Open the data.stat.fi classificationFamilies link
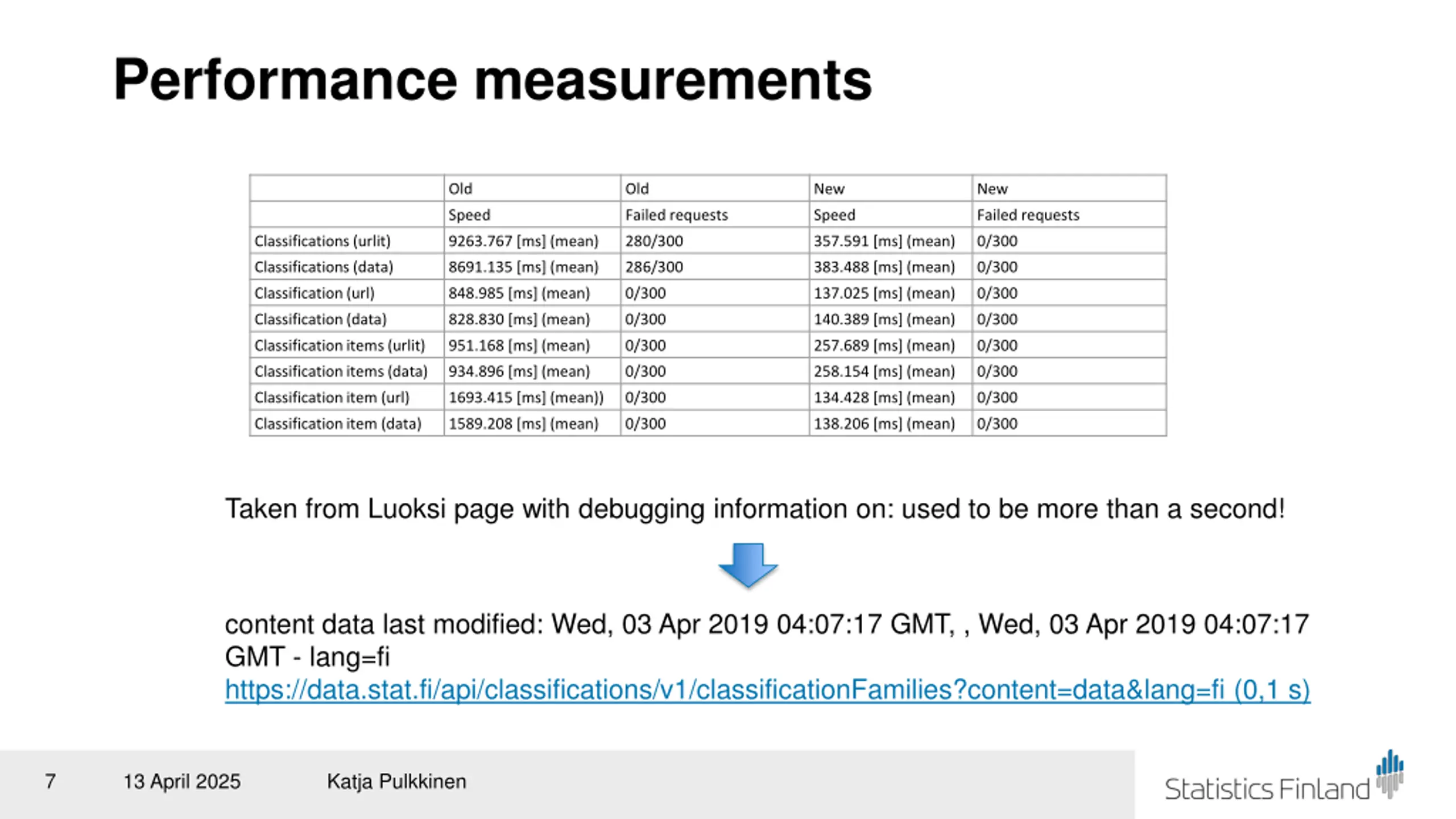1456x819 pixels. pyautogui.click(x=767, y=690)
